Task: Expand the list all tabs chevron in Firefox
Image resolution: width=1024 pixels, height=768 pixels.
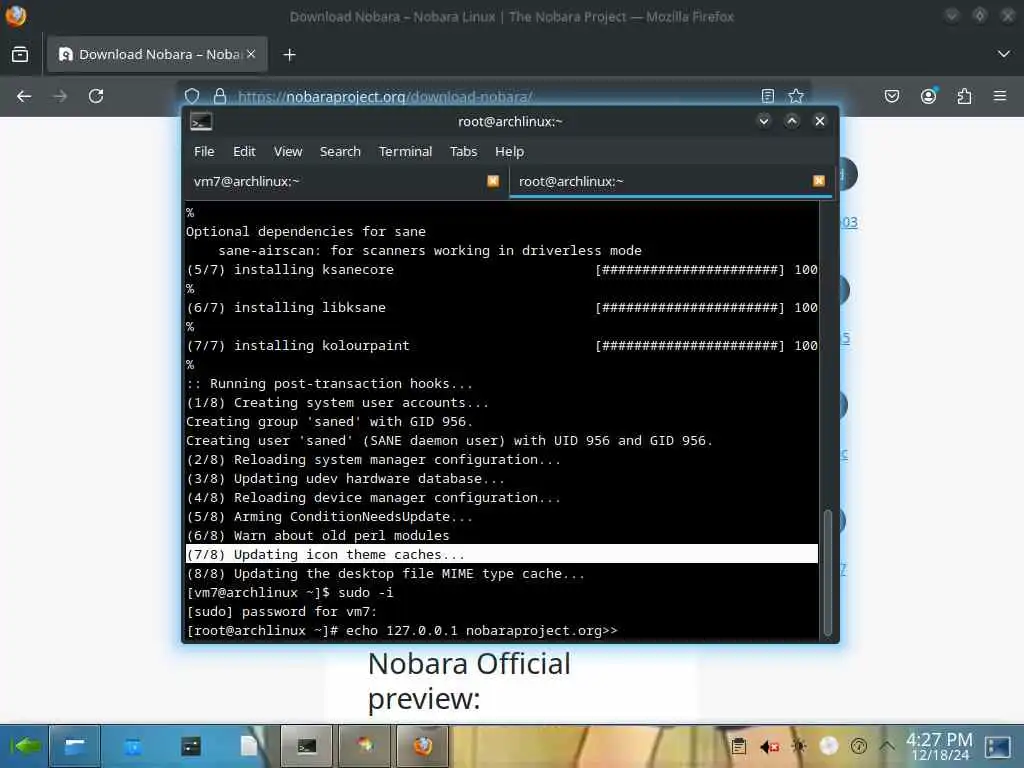Action: click(x=1004, y=54)
